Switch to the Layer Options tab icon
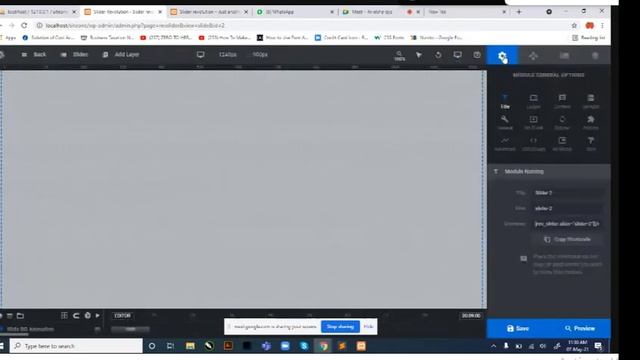 pos(595,56)
